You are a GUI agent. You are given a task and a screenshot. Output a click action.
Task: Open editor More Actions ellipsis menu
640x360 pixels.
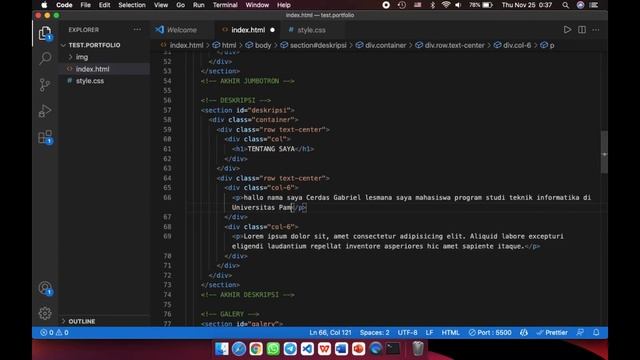point(596,30)
